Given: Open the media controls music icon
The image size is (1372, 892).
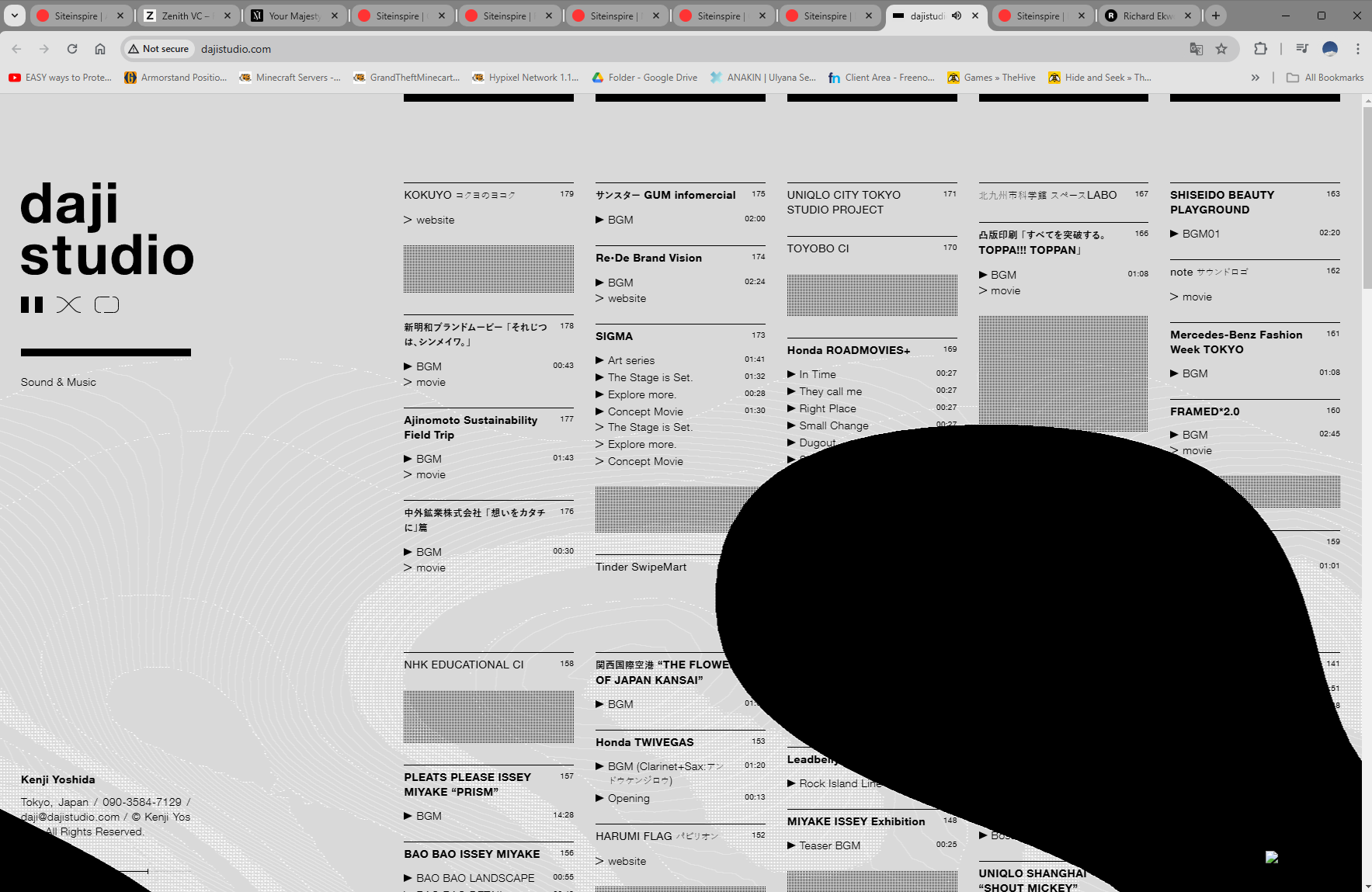Looking at the screenshot, I should pyautogui.click(x=1302, y=49).
